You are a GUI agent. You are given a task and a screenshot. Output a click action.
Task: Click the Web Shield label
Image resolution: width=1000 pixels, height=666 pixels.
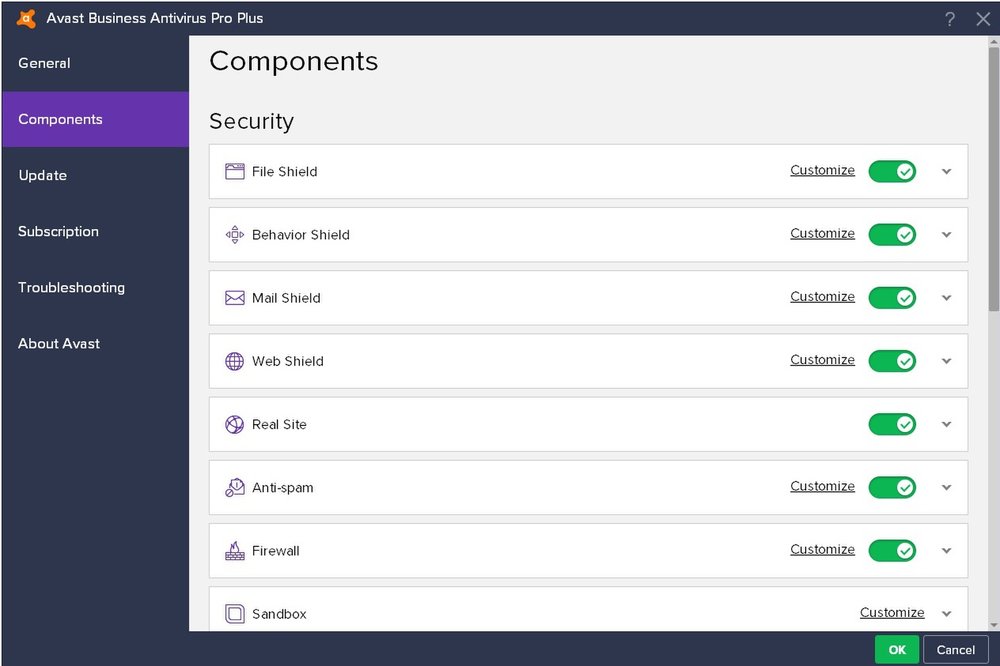click(288, 360)
